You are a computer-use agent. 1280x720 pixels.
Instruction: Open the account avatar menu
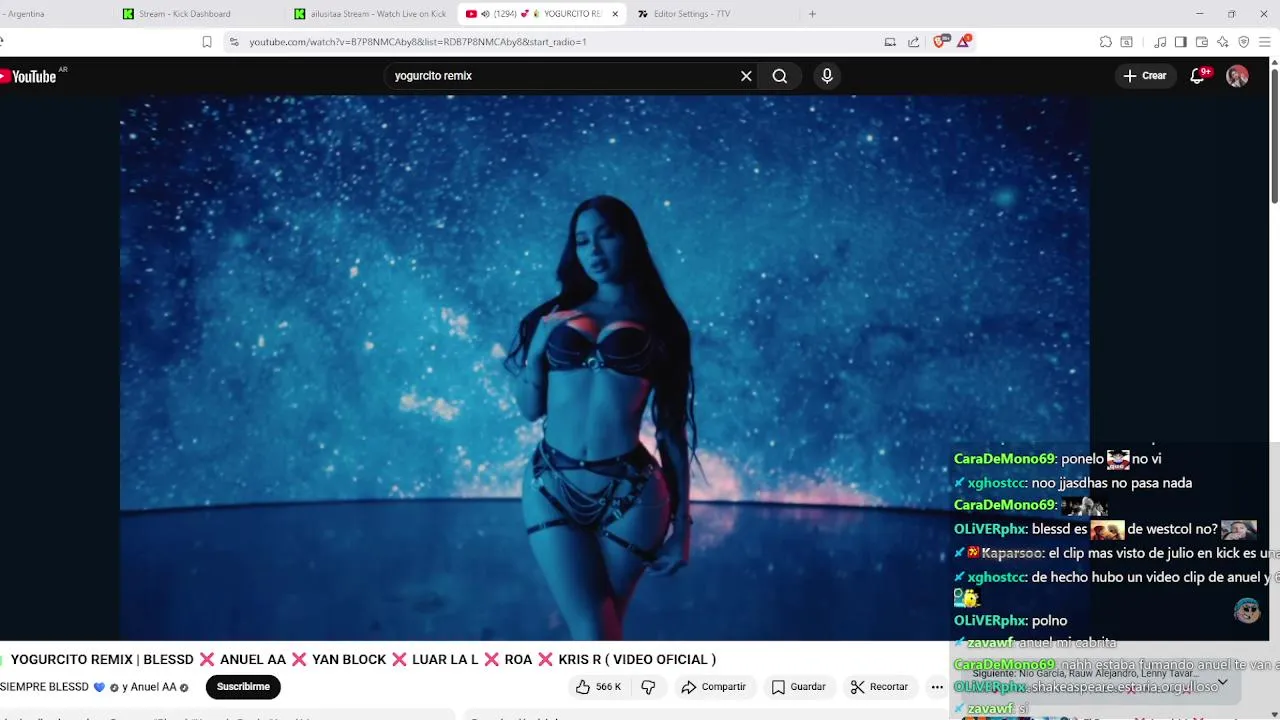1237,76
